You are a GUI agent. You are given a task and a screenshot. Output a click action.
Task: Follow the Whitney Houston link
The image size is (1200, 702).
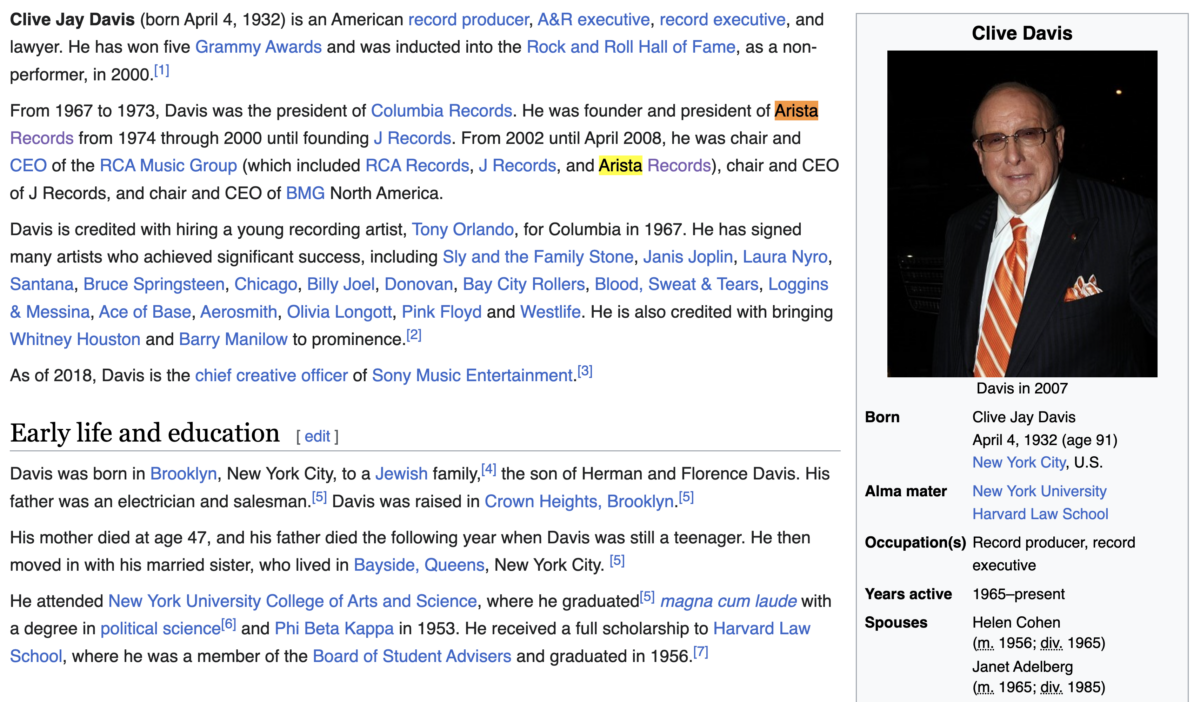(75, 339)
